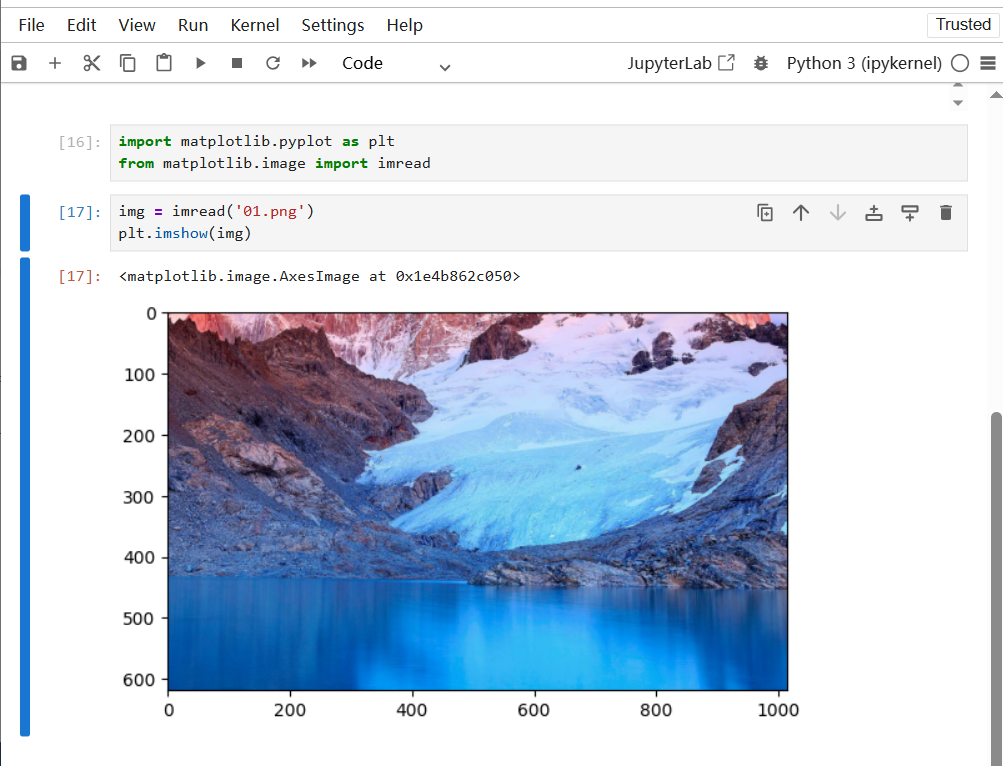Viewport: 1003px width, 766px height.
Task: Paste cell from clipboard icon
Action: (164, 63)
